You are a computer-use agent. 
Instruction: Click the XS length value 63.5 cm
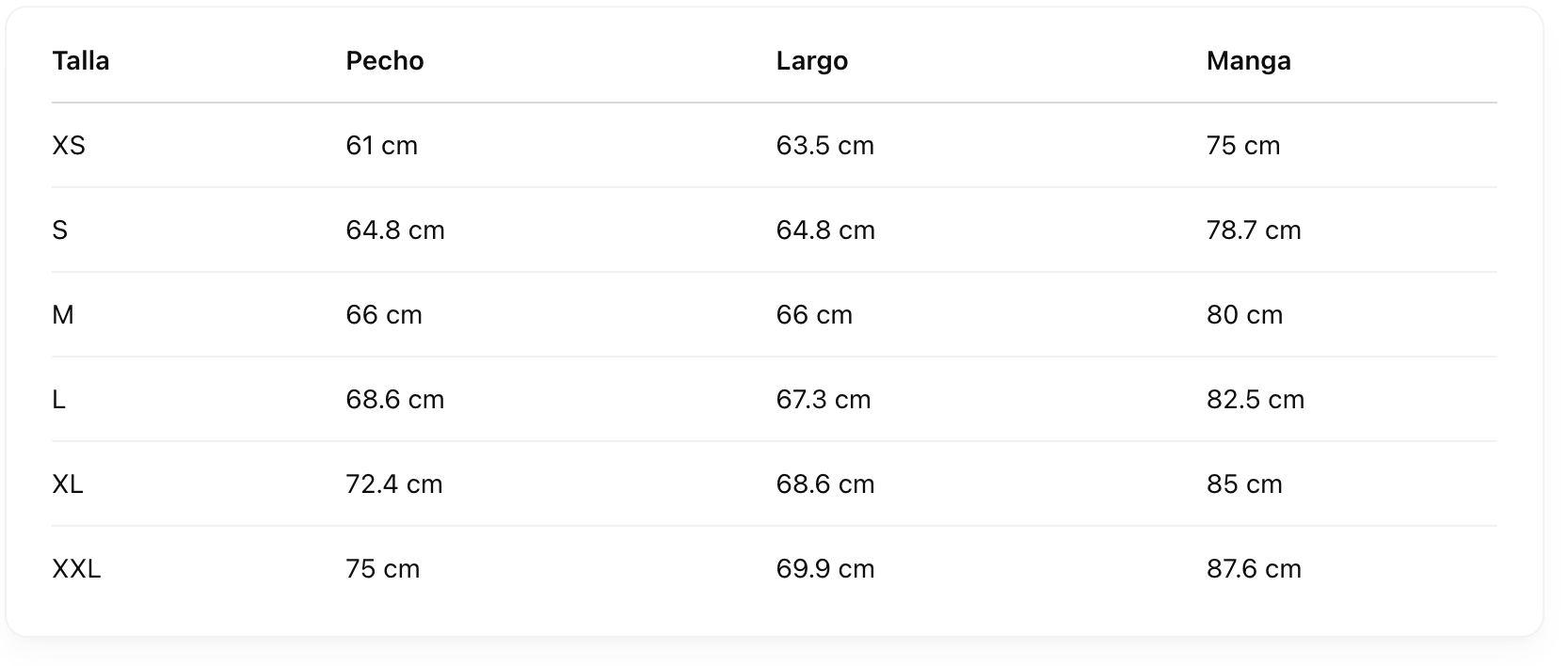click(825, 146)
